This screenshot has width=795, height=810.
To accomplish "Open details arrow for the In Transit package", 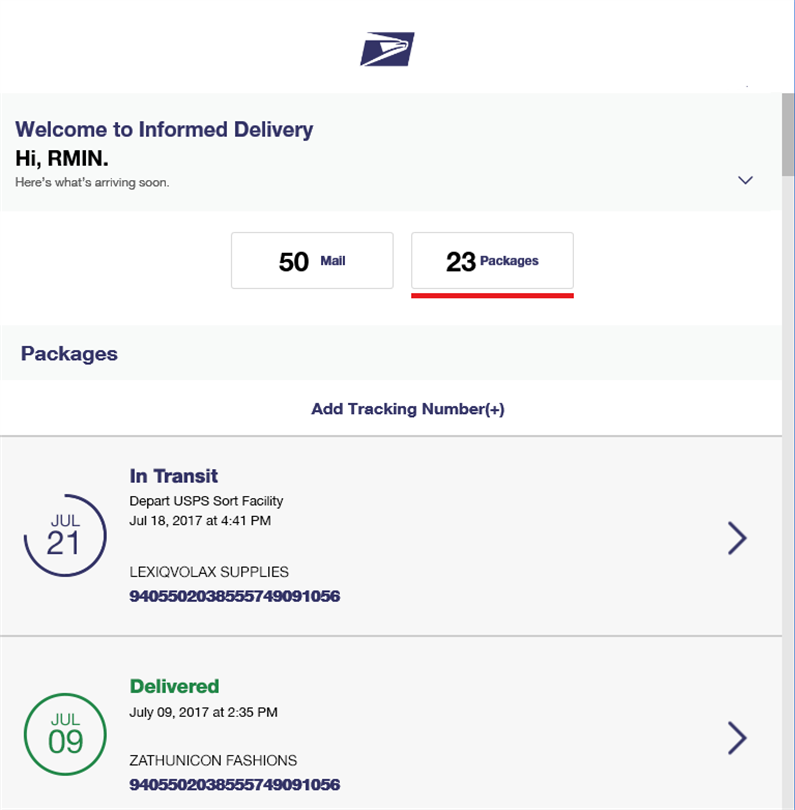I will pos(737,538).
